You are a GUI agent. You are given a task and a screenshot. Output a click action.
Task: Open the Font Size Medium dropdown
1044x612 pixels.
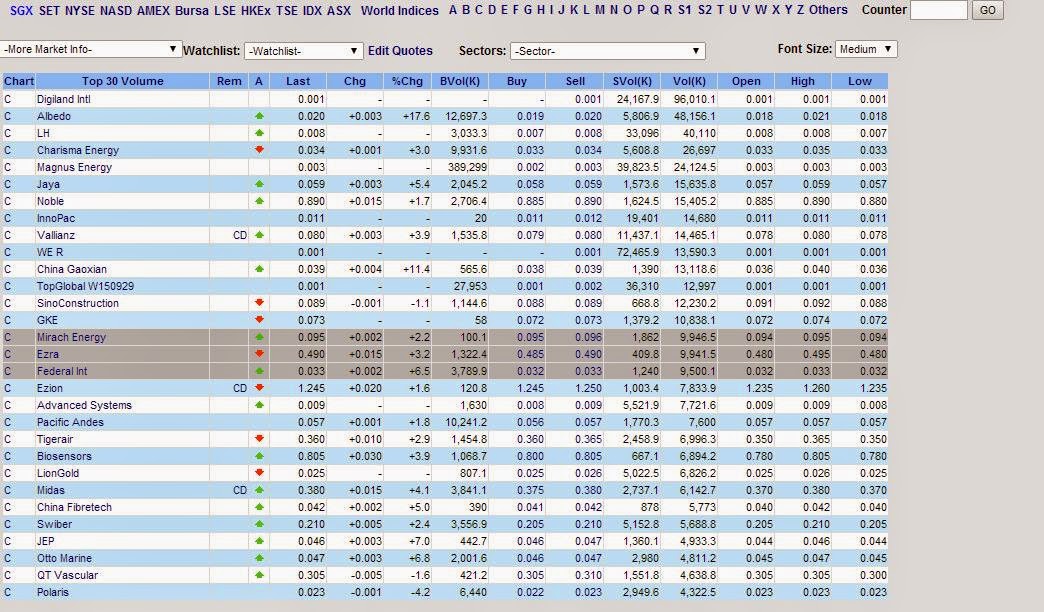point(866,49)
